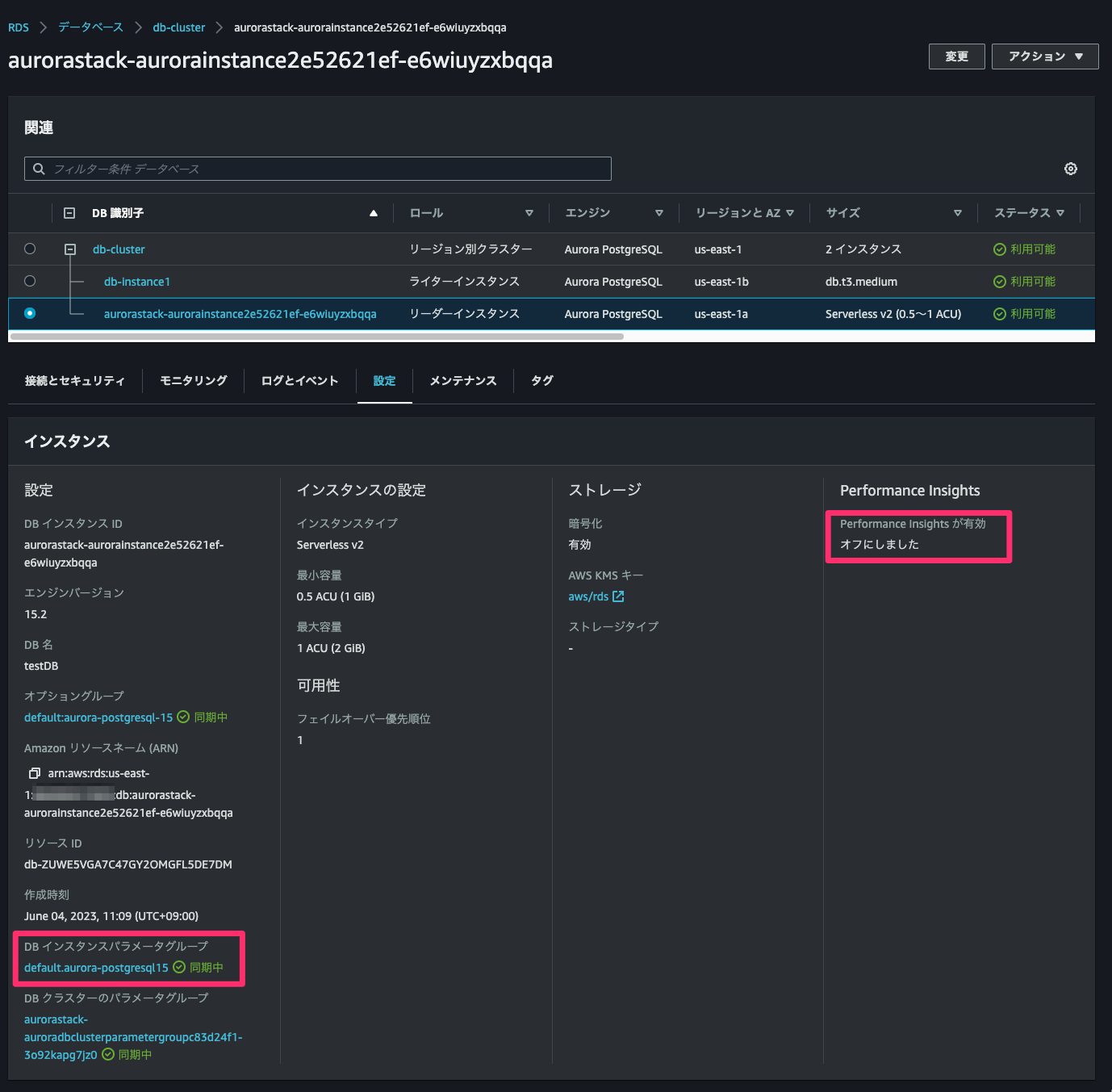Click the 変更 button
The image size is (1112, 1092).
[x=956, y=56]
